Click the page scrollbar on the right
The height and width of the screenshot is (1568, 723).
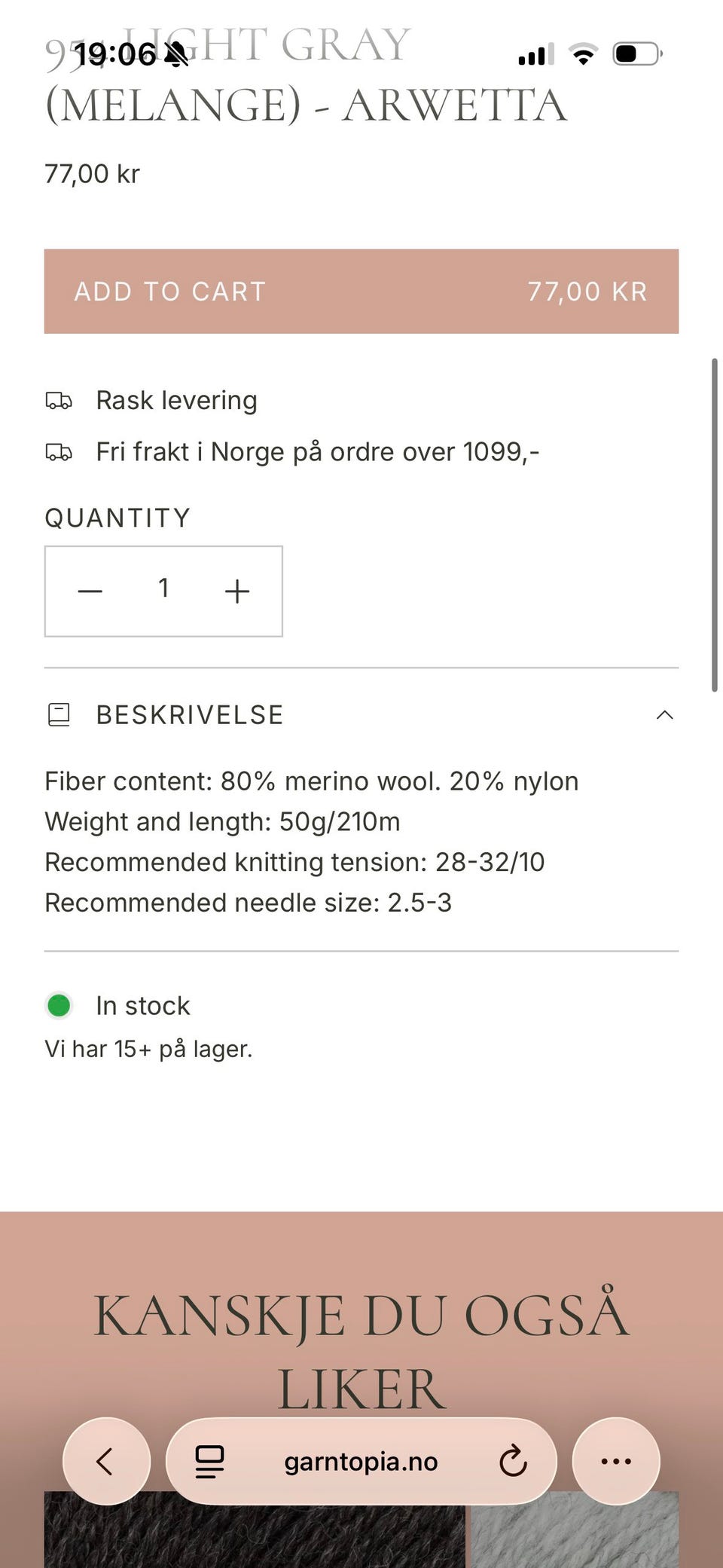(x=715, y=524)
